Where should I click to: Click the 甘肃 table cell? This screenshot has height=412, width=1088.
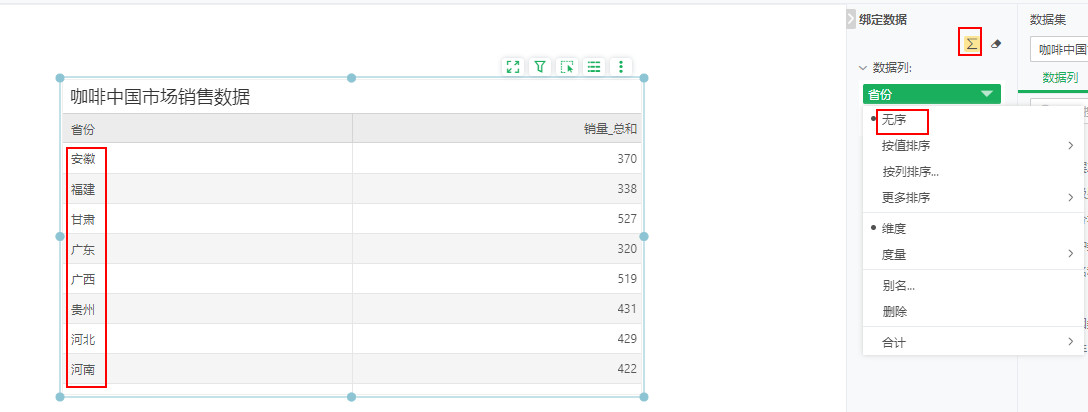click(x=84, y=219)
